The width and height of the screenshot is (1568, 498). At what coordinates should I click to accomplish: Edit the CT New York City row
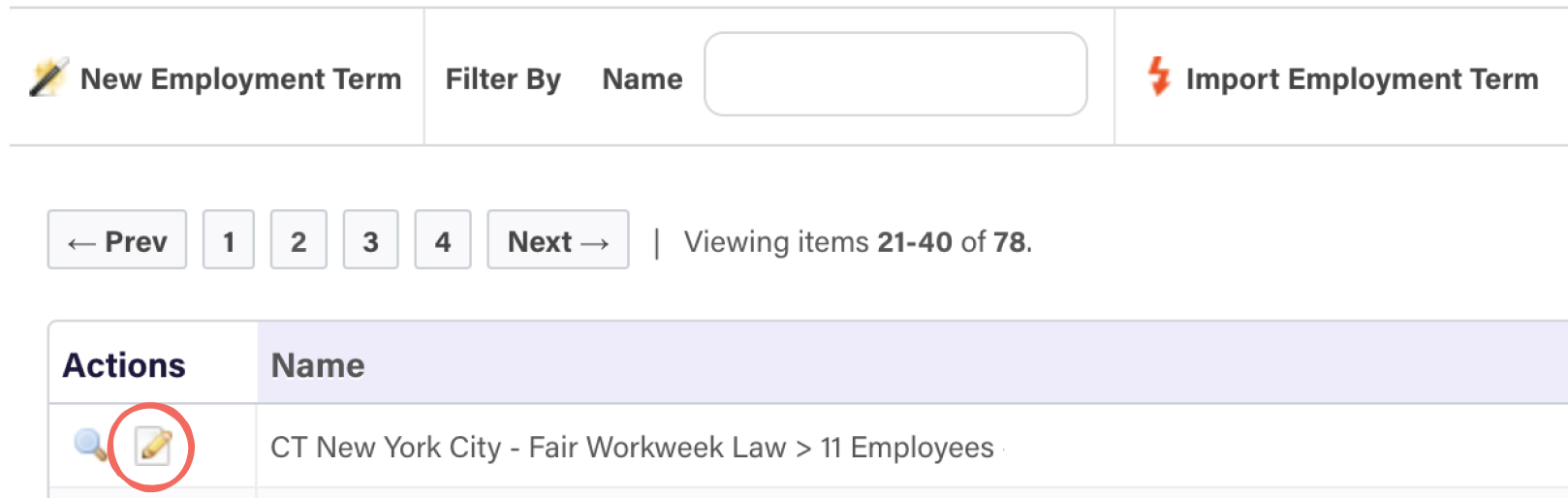click(x=153, y=446)
